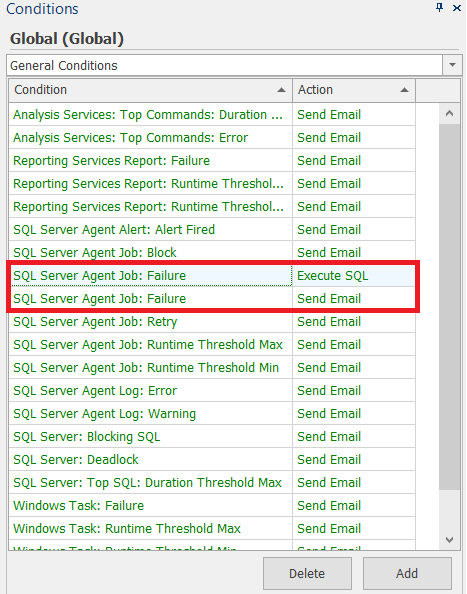Select SQL Server Agent Alert: Alert Fired
Image resolution: width=467 pixels, height=594 pixels.
(150, 230)
